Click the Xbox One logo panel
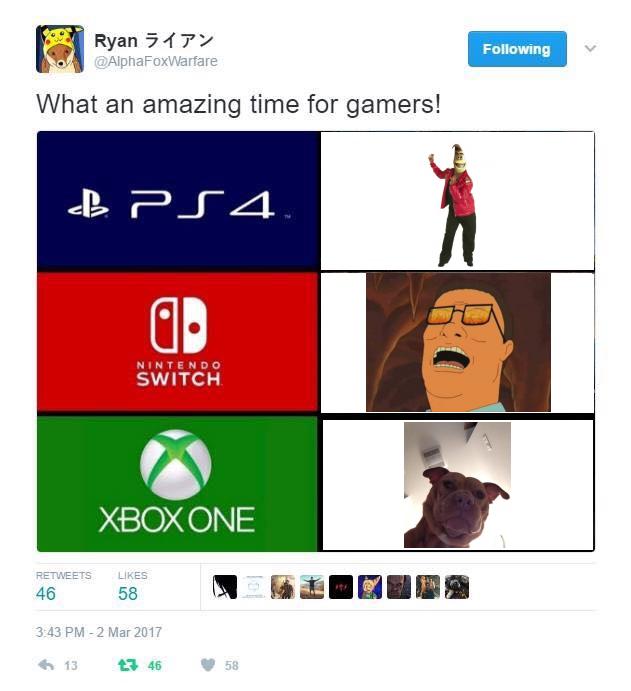 178,483
